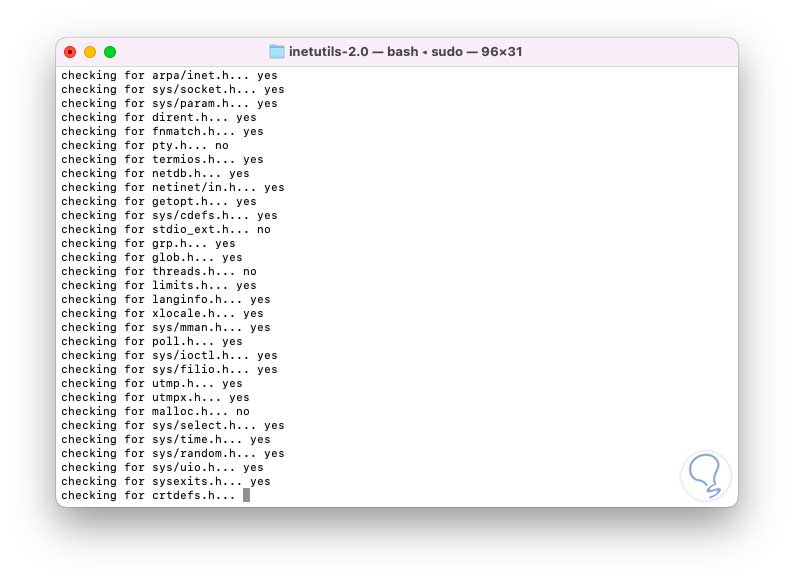The width and height of the screenshot is (794, 581).
Task: Click the line 'checking for sys/mman.h... yes'
Action: pyautogui.click(x=166, y=328)
